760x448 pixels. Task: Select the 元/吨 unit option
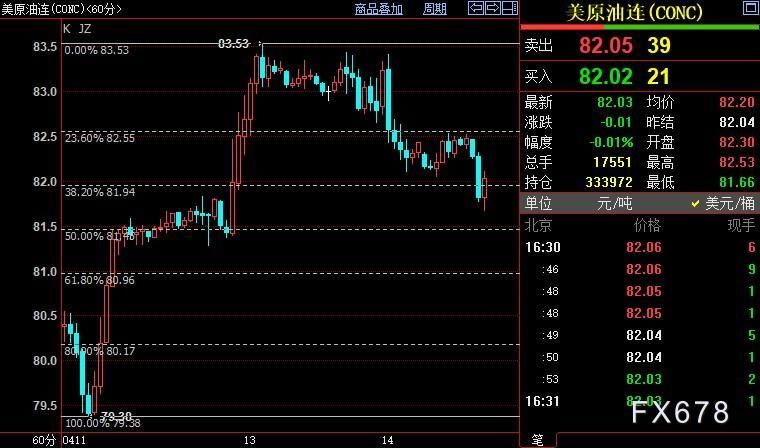click(x=614, y=204)
